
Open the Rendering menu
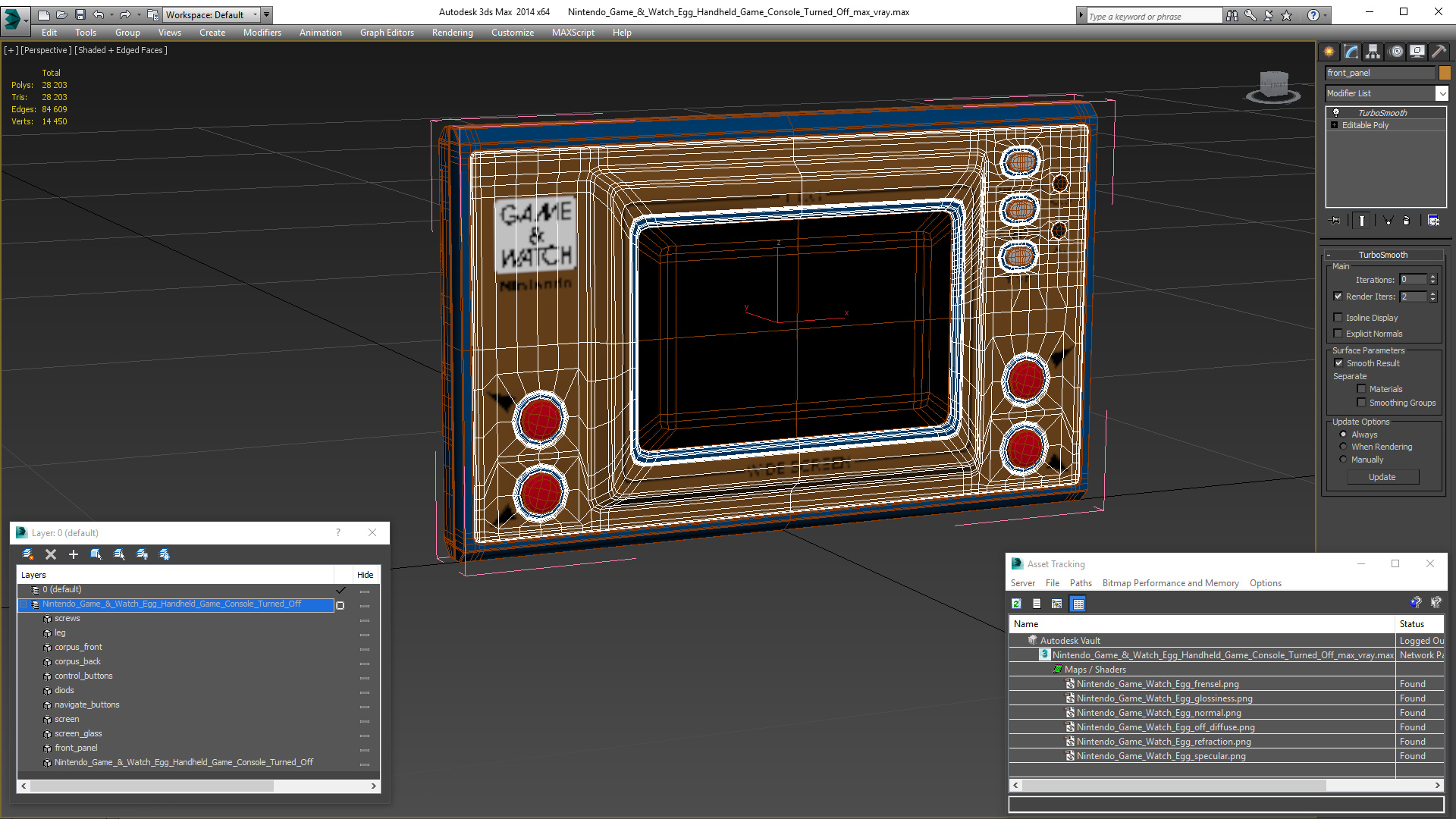(452, 33)
